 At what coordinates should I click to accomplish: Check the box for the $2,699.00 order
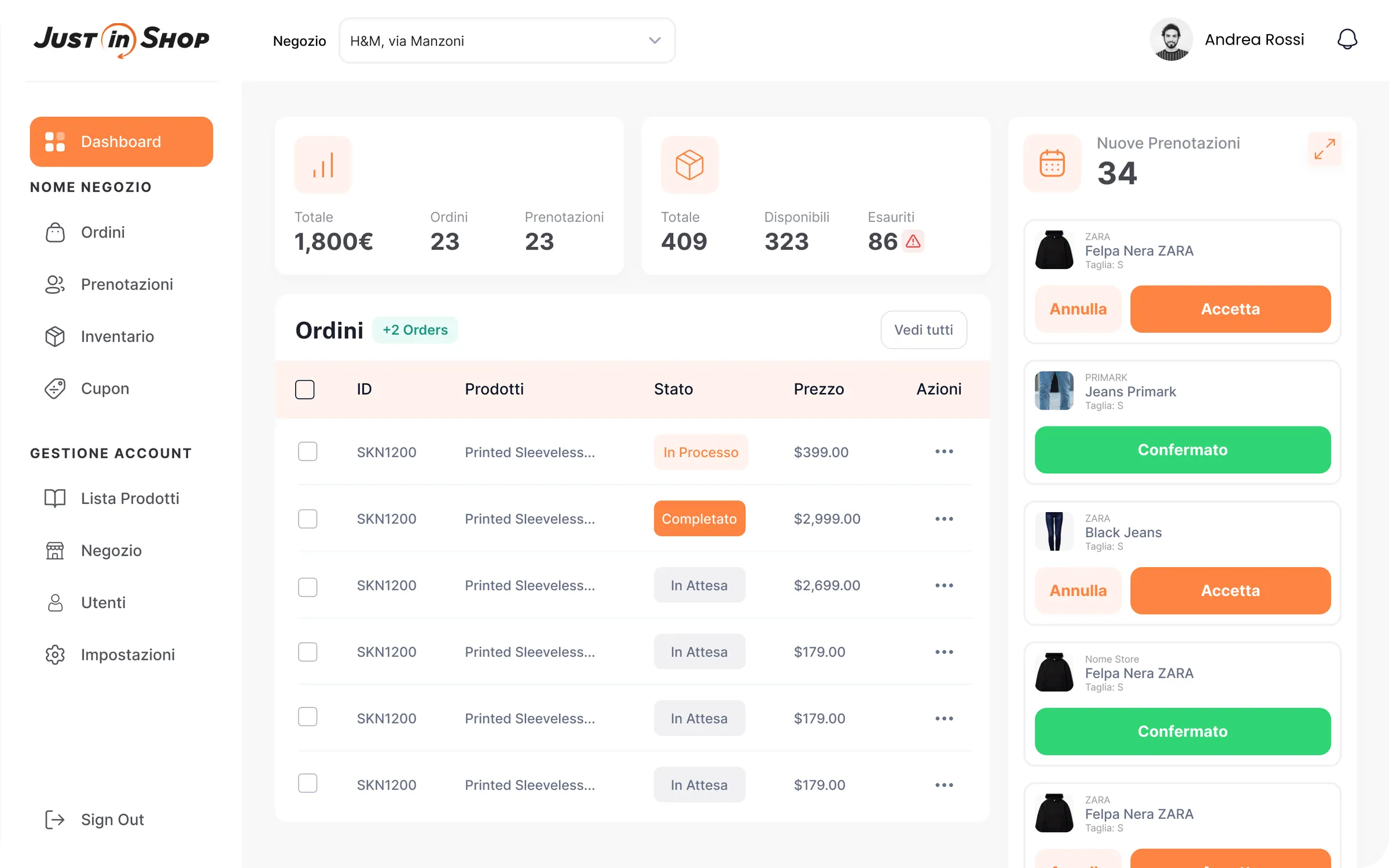pyautogui.click(x=307, y=586)
